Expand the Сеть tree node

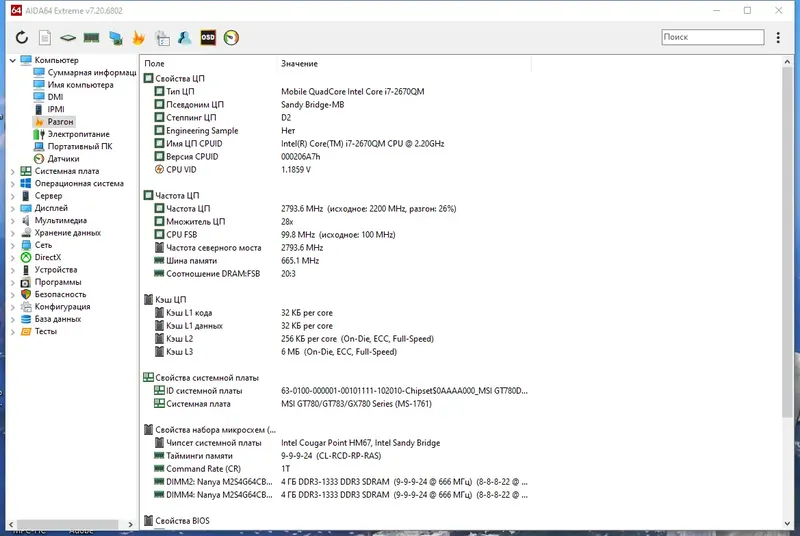12,245
